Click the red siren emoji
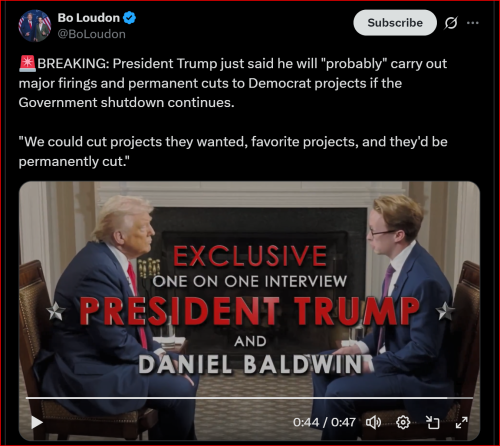Image resolution: width=500 pixels, height=446 pixels. coord(27,64)
